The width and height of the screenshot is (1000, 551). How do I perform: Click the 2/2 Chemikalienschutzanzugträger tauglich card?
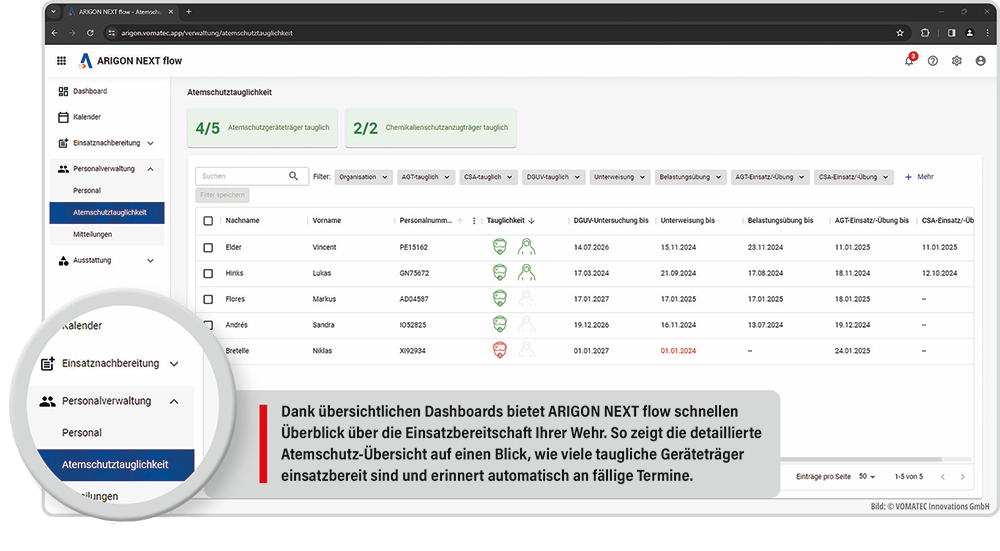(430, 128)
